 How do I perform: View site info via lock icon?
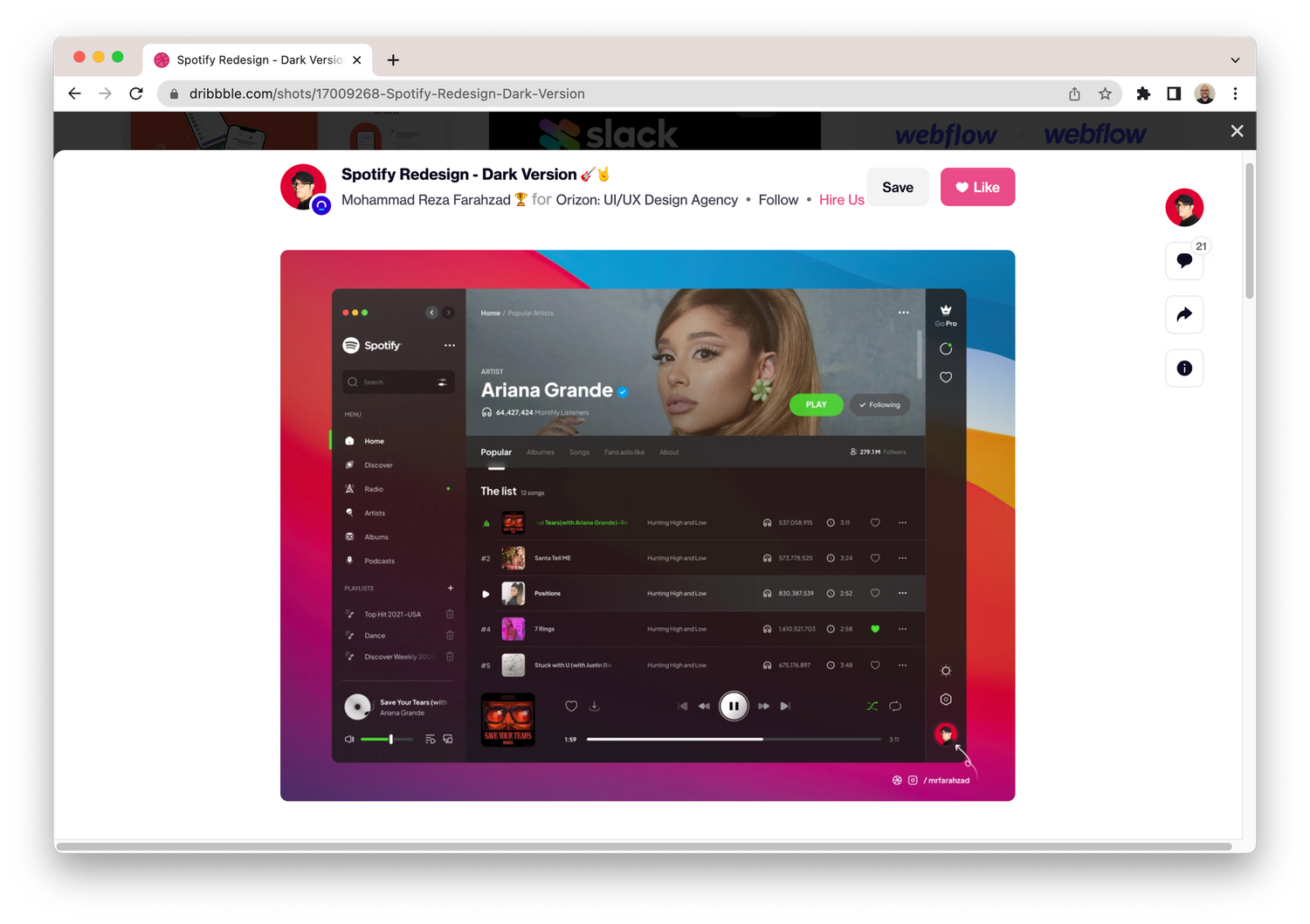tap(174, 93)
